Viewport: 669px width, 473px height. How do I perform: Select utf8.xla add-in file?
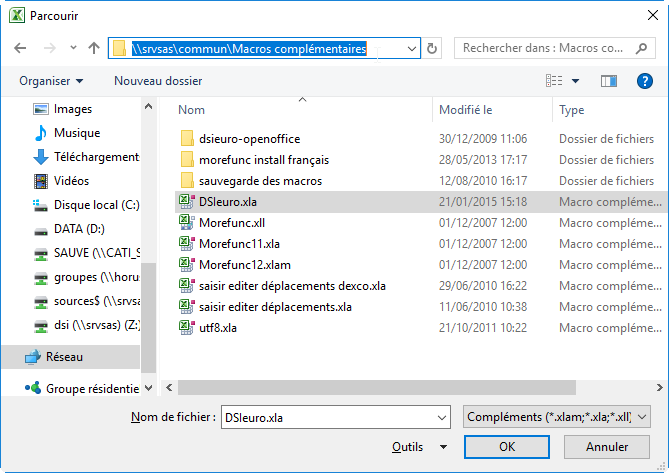coord(217,328)
